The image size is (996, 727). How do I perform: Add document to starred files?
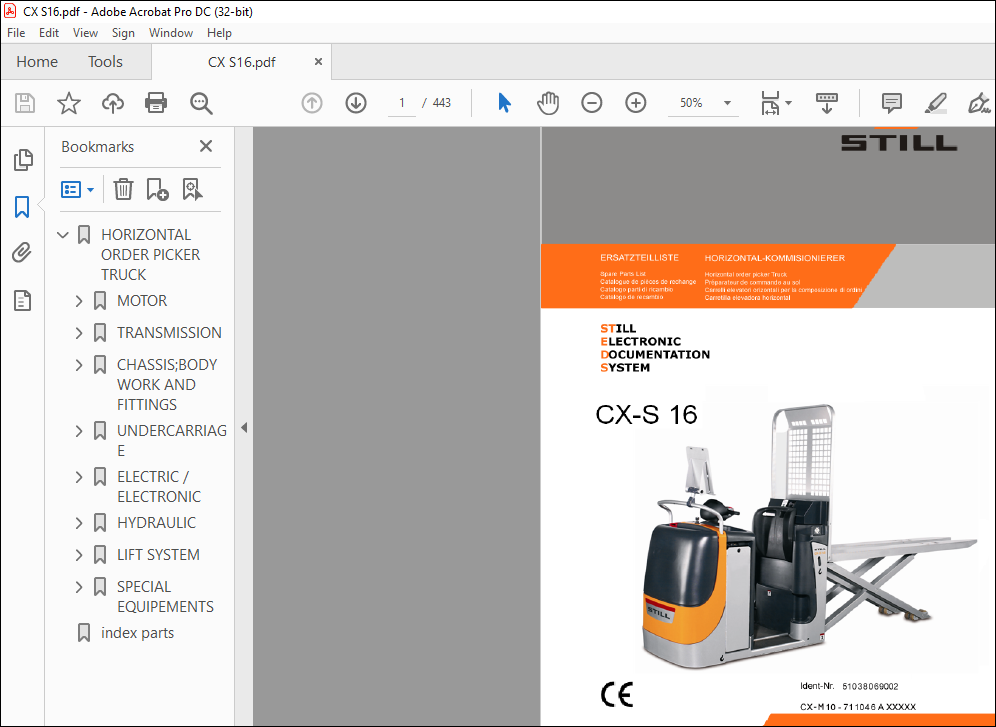coord(69,103)
